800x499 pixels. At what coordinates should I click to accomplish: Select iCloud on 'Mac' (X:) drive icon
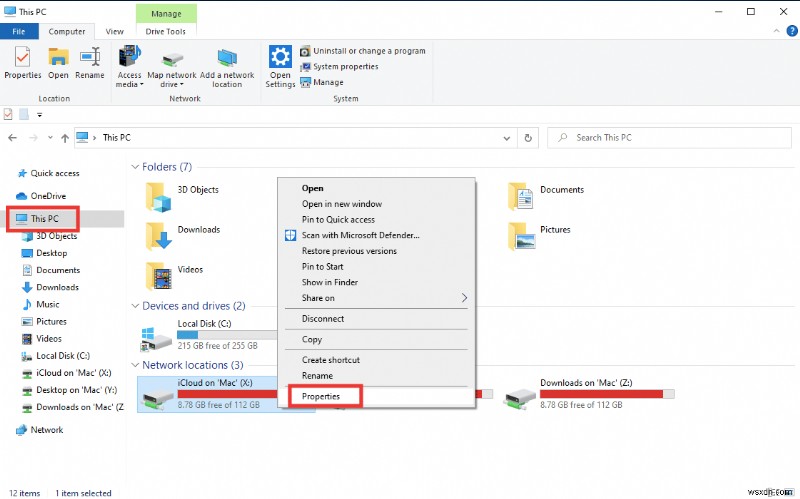pyautogui.click(x=158, y=399)
